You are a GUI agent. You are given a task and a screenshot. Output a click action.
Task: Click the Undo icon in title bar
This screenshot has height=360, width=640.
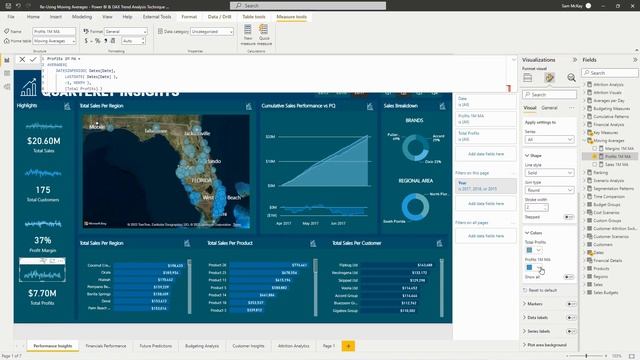coord(18,6)
